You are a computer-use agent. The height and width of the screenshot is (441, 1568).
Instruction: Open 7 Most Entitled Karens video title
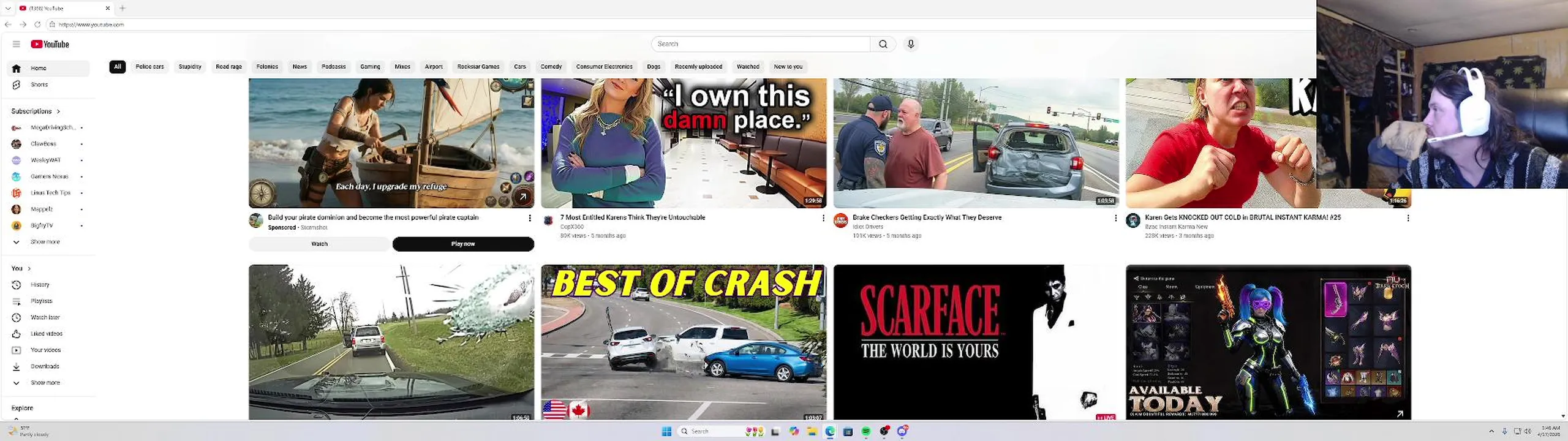(633, 217)
